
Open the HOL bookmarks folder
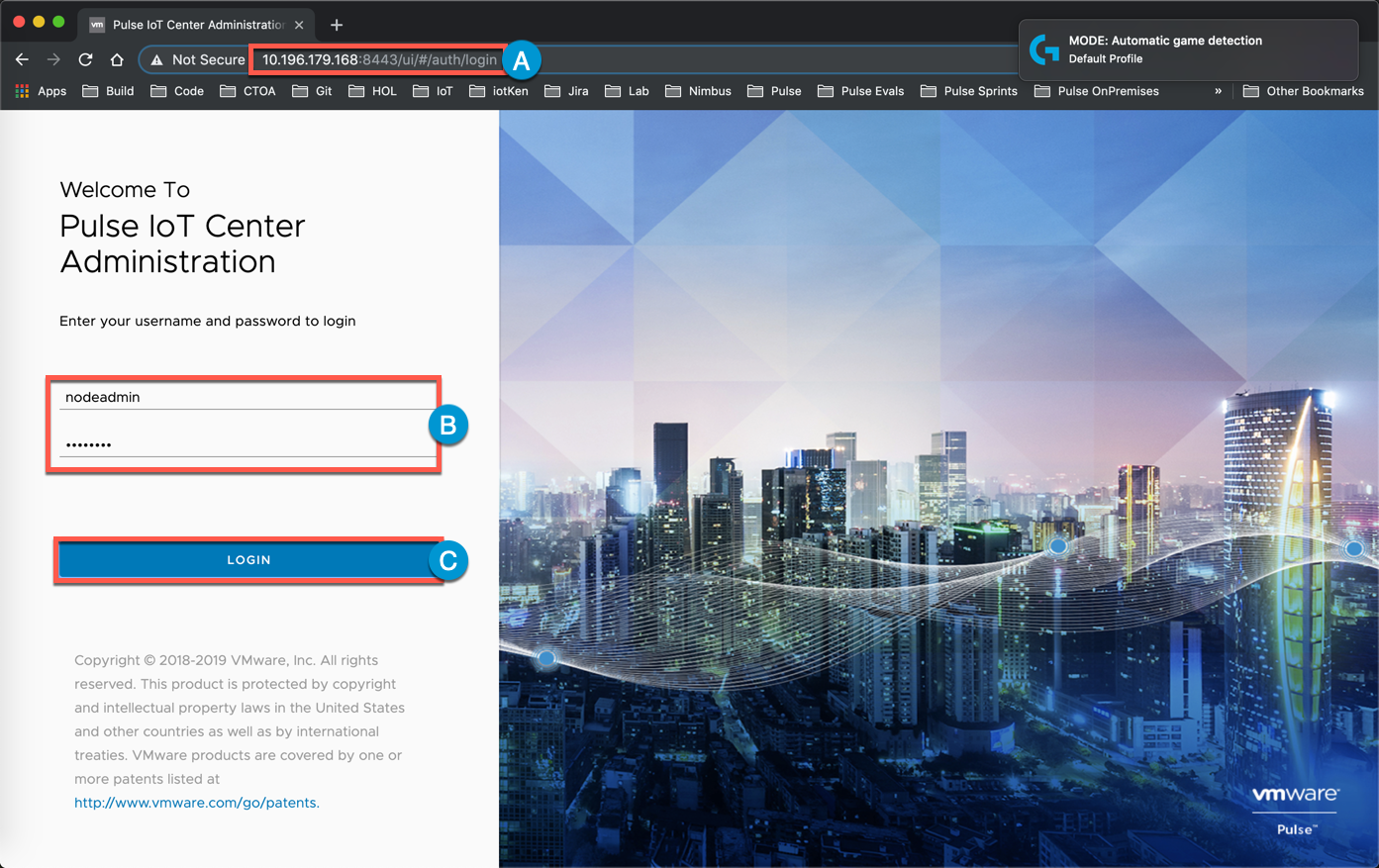pos(372,91)
